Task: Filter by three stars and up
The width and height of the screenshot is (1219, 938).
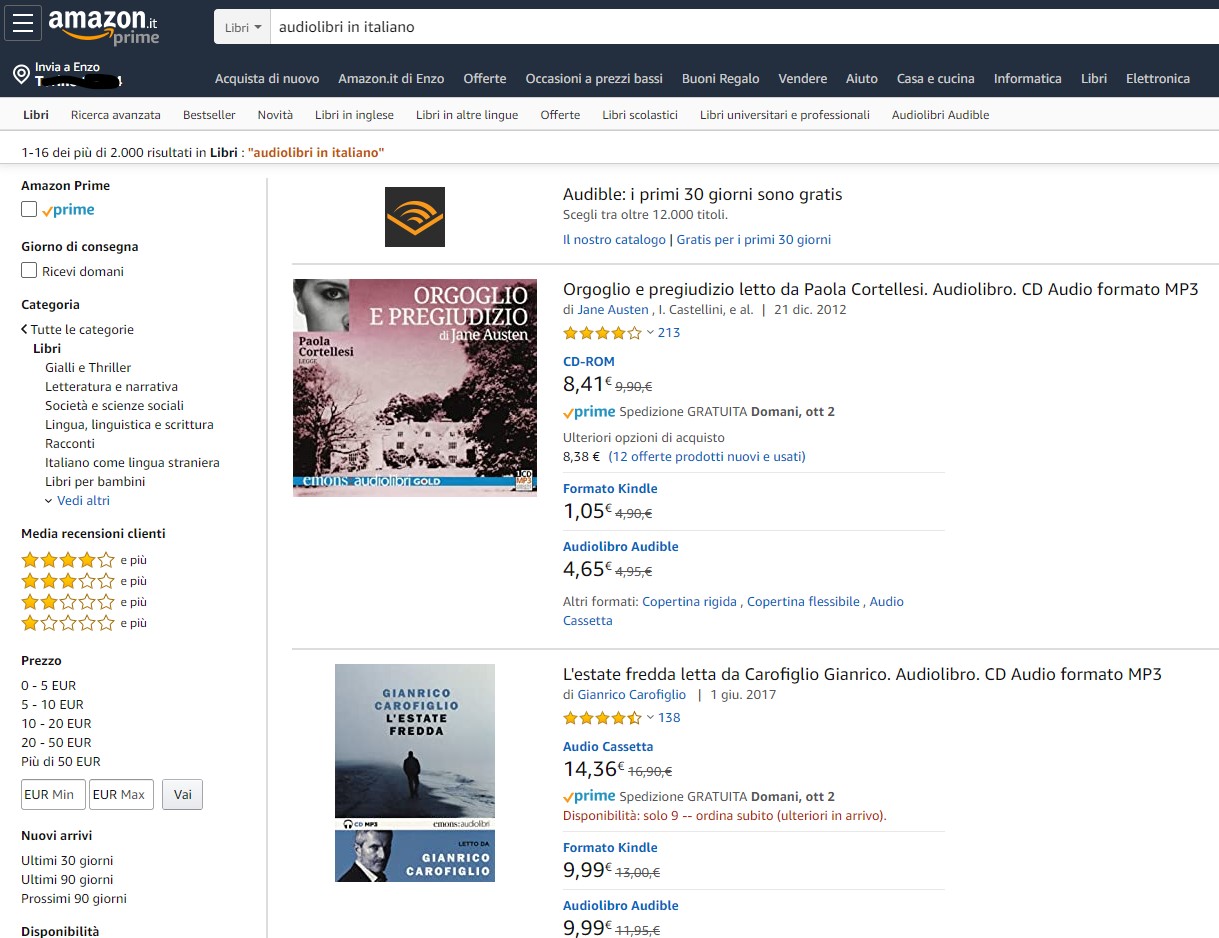Action: tap(68, 581)
